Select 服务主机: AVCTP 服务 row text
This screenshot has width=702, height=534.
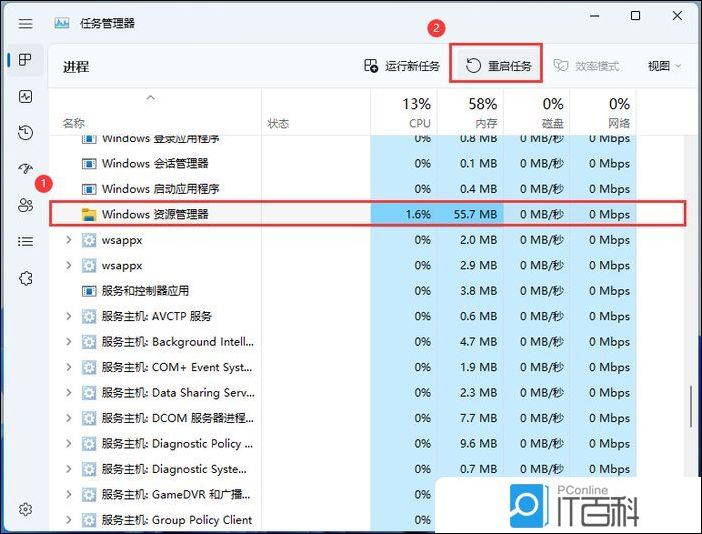156,316
